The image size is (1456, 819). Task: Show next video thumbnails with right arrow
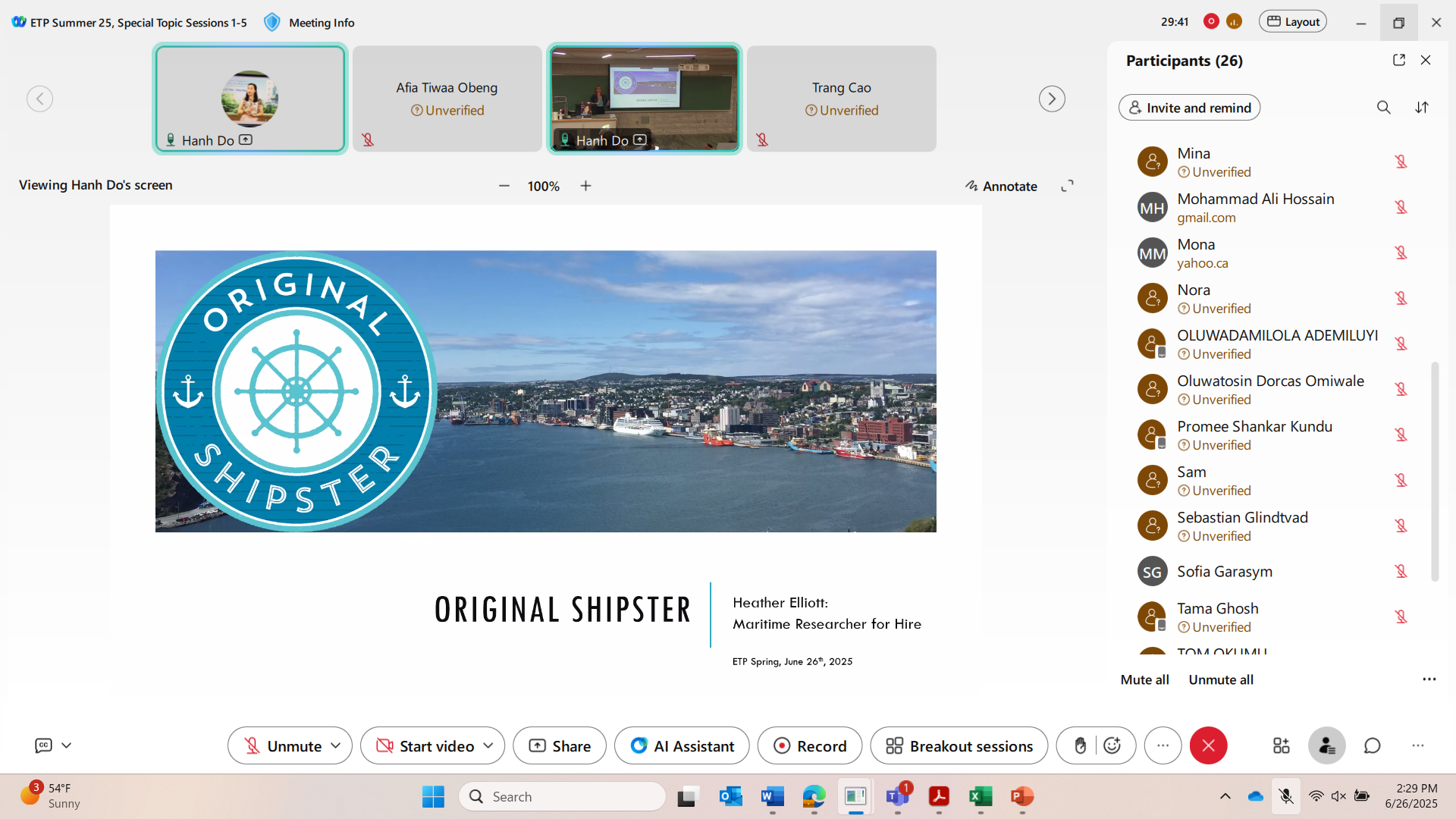[1052, 99]
